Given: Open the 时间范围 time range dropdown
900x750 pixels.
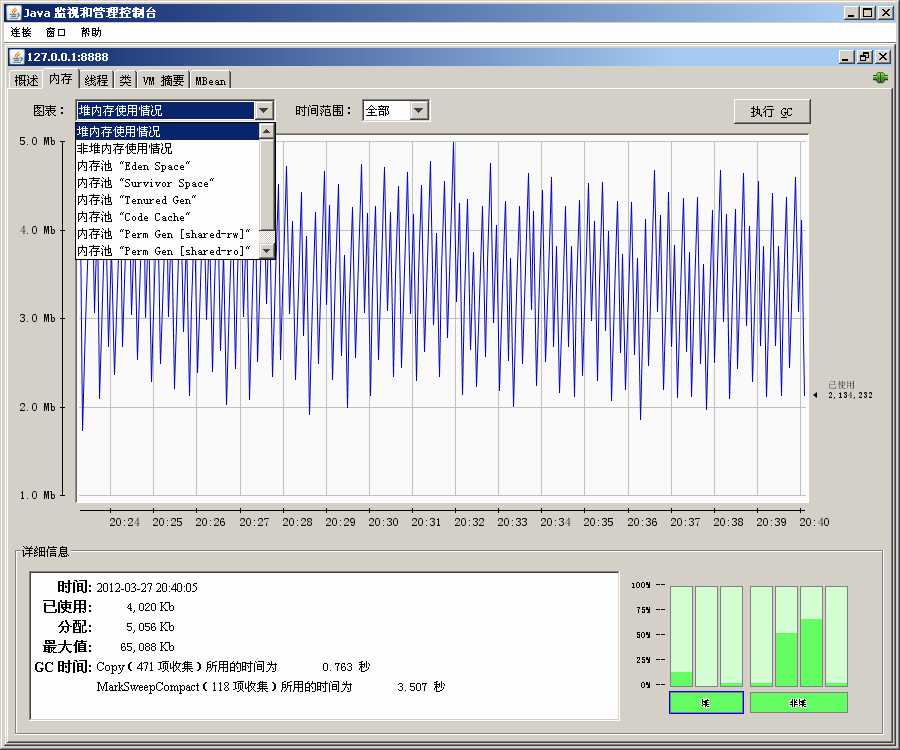Looking at the screenshot, I should (419, 111).
